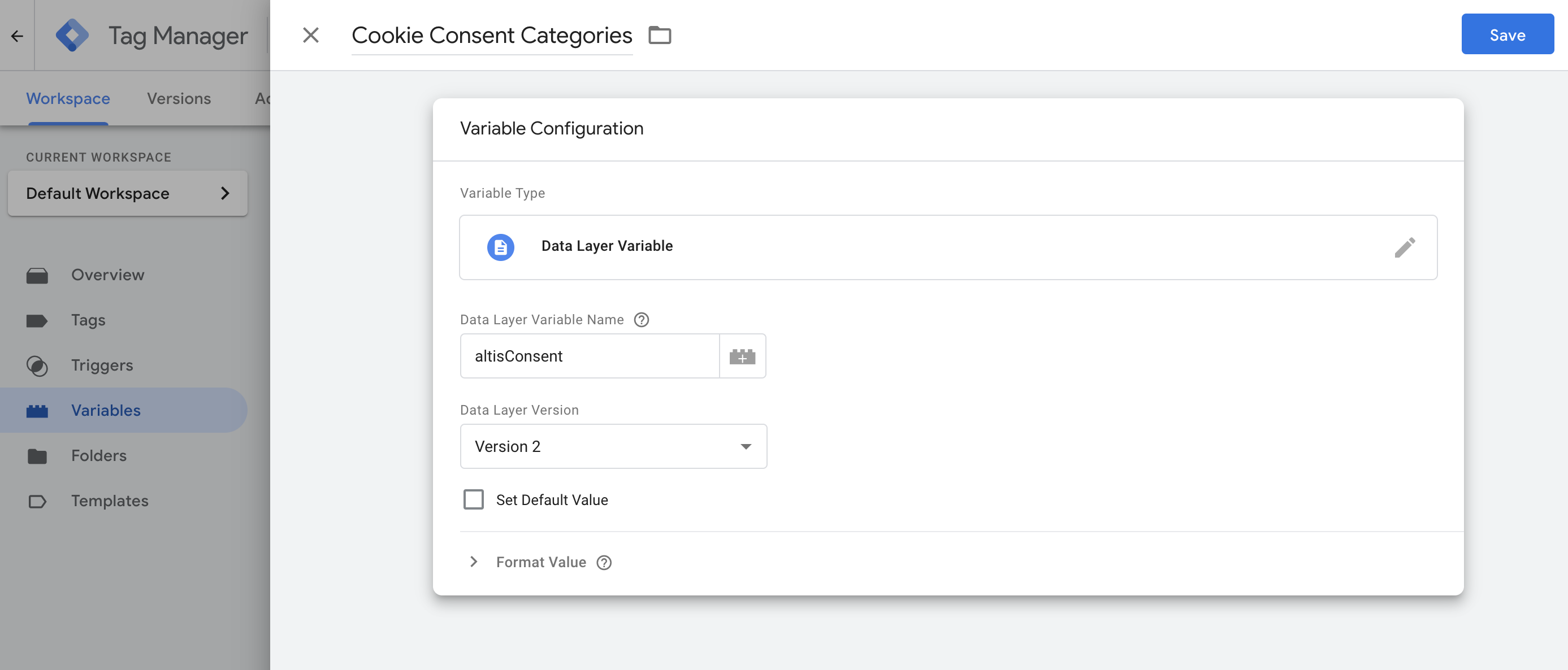Open the Tags section in the sidebar
1568x670 pixels.
click(88, 320)
